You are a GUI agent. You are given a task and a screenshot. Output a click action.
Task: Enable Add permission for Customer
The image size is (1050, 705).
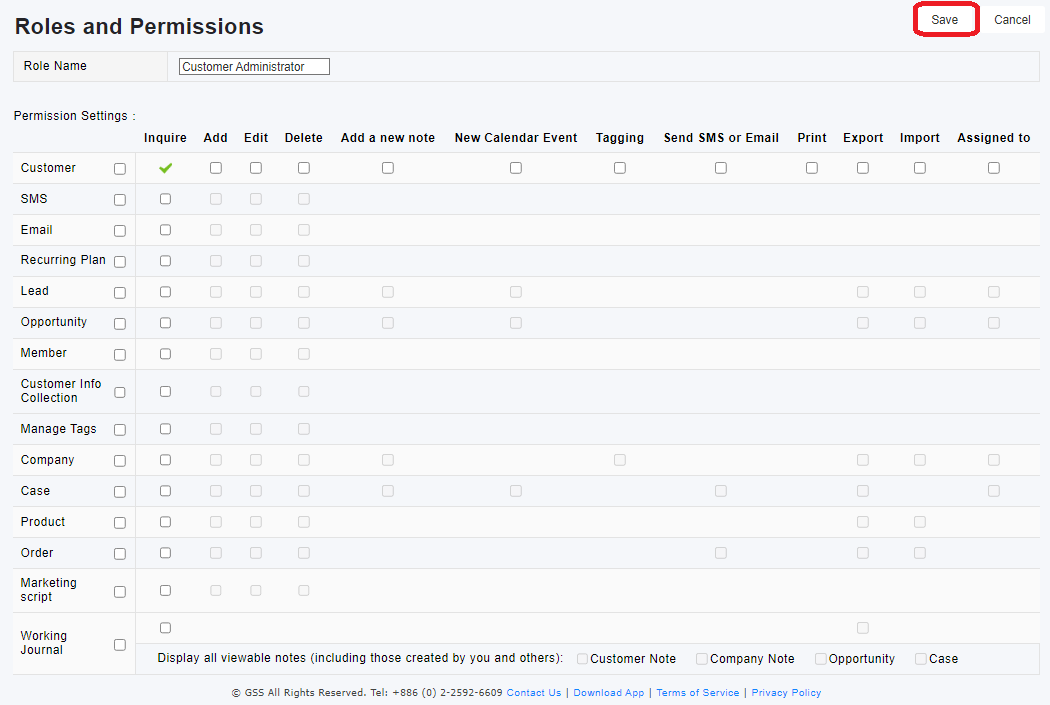(216, 168)
